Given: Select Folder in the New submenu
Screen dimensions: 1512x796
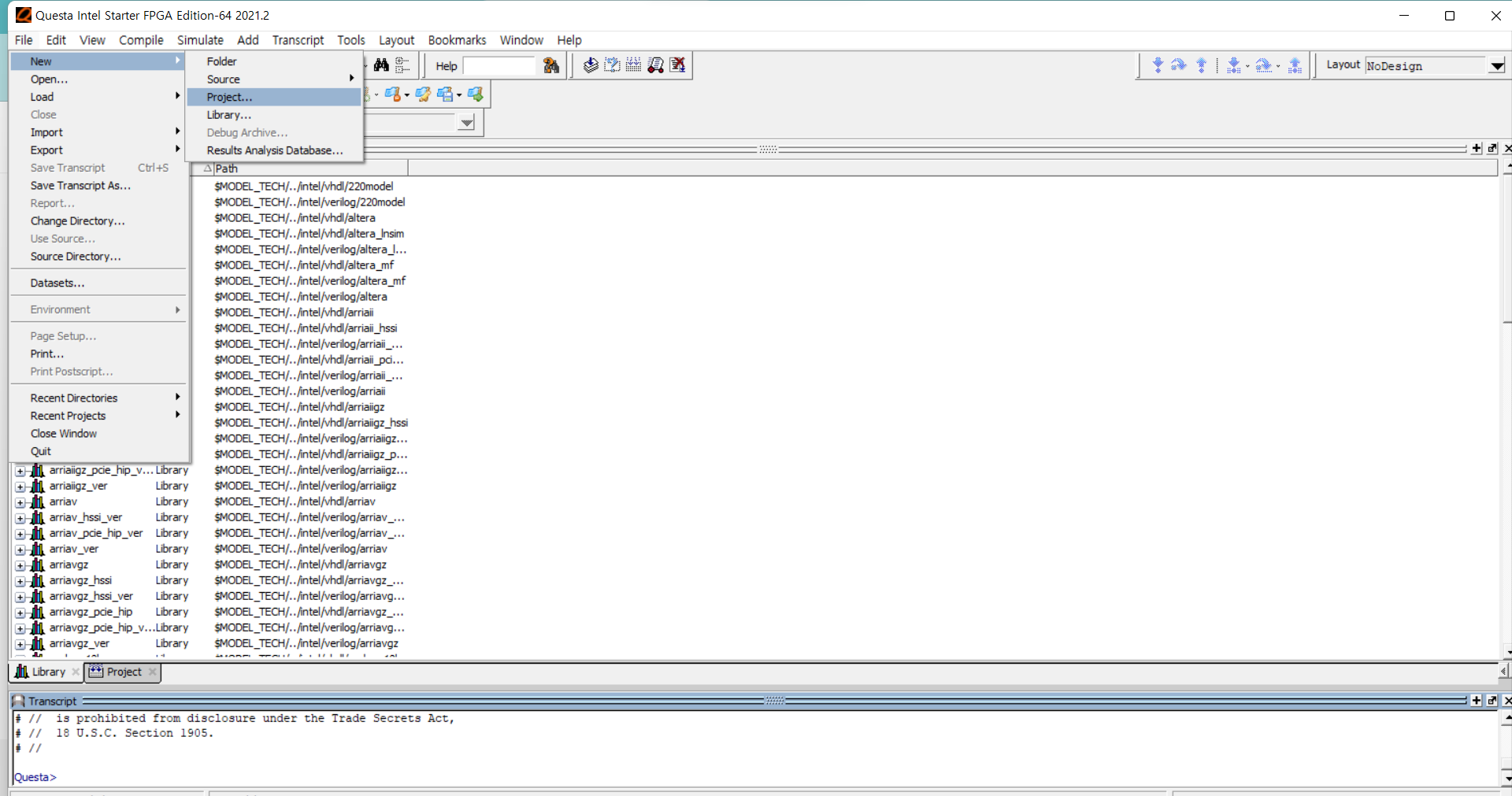Looking at the screenshot, I should [274, 61].
